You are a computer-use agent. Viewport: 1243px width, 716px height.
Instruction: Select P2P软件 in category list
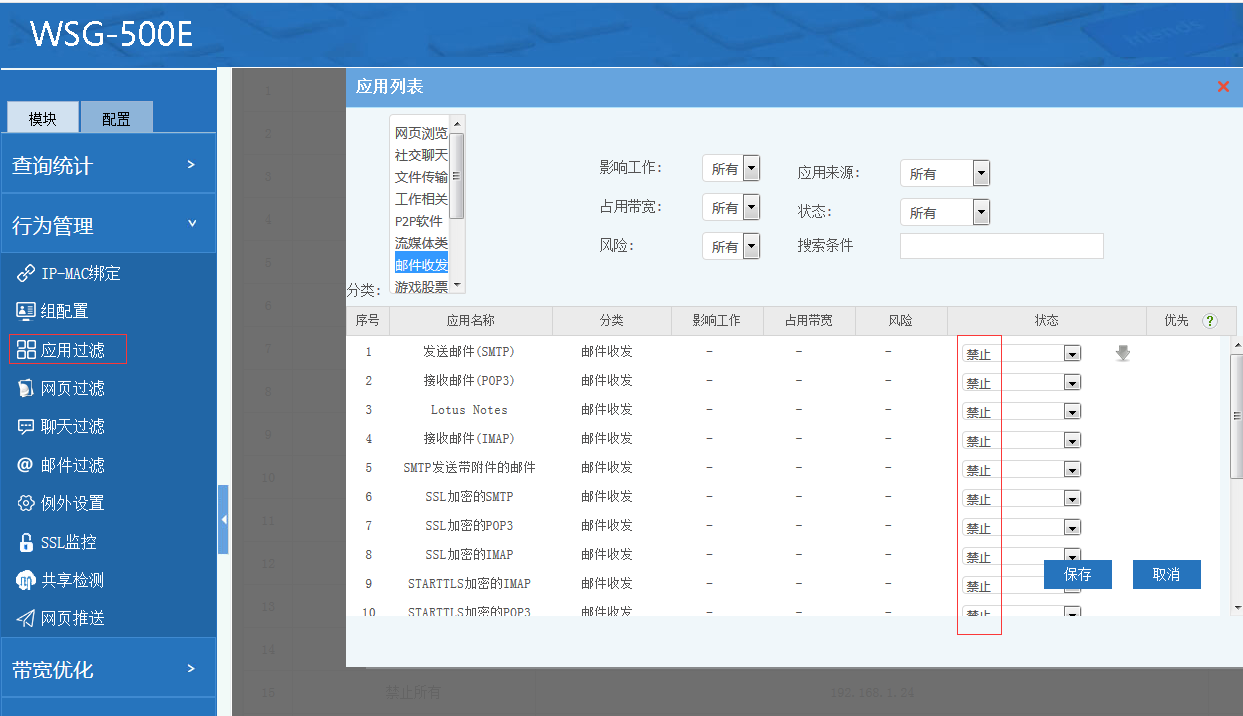coord(418,221)
